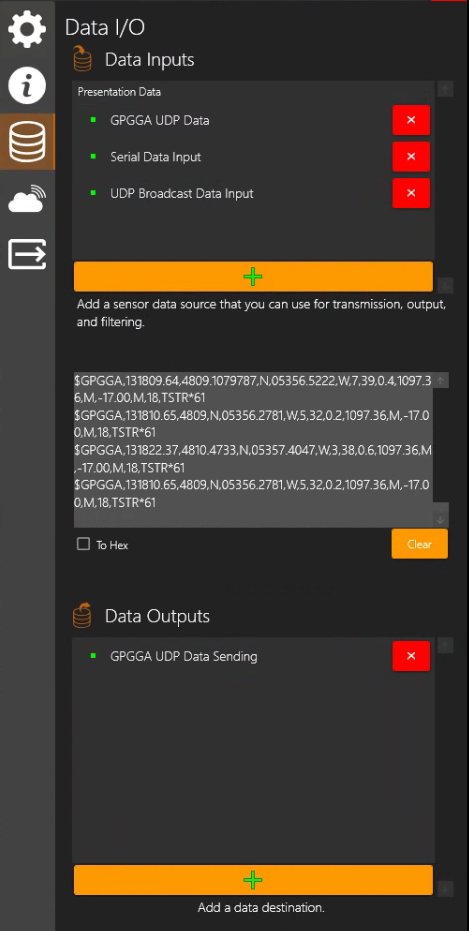Delete the UDP Broadcast Data Input

coord(411,193)
